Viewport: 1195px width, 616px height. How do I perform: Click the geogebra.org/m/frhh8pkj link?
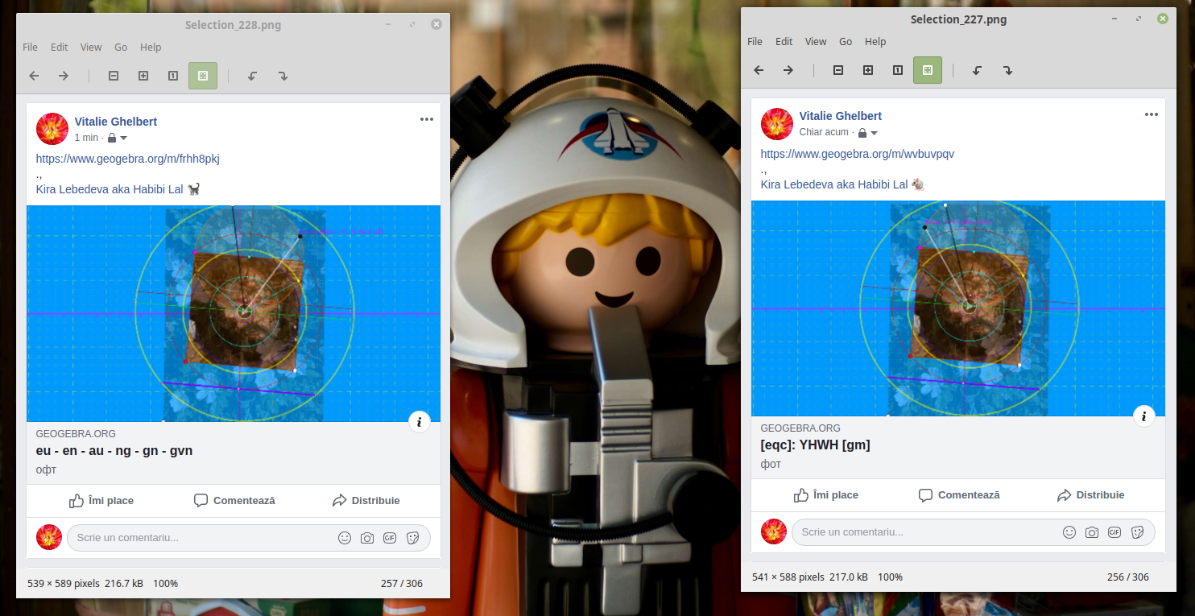click(128, 159)
